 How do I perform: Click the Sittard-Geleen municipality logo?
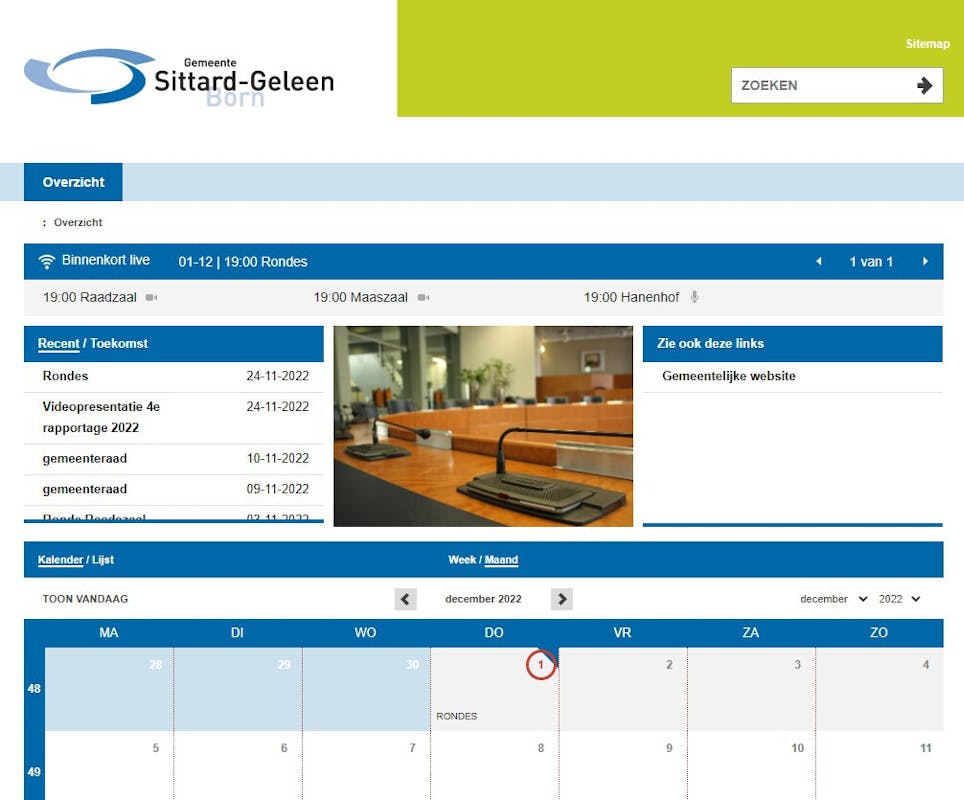pos(179,77)
